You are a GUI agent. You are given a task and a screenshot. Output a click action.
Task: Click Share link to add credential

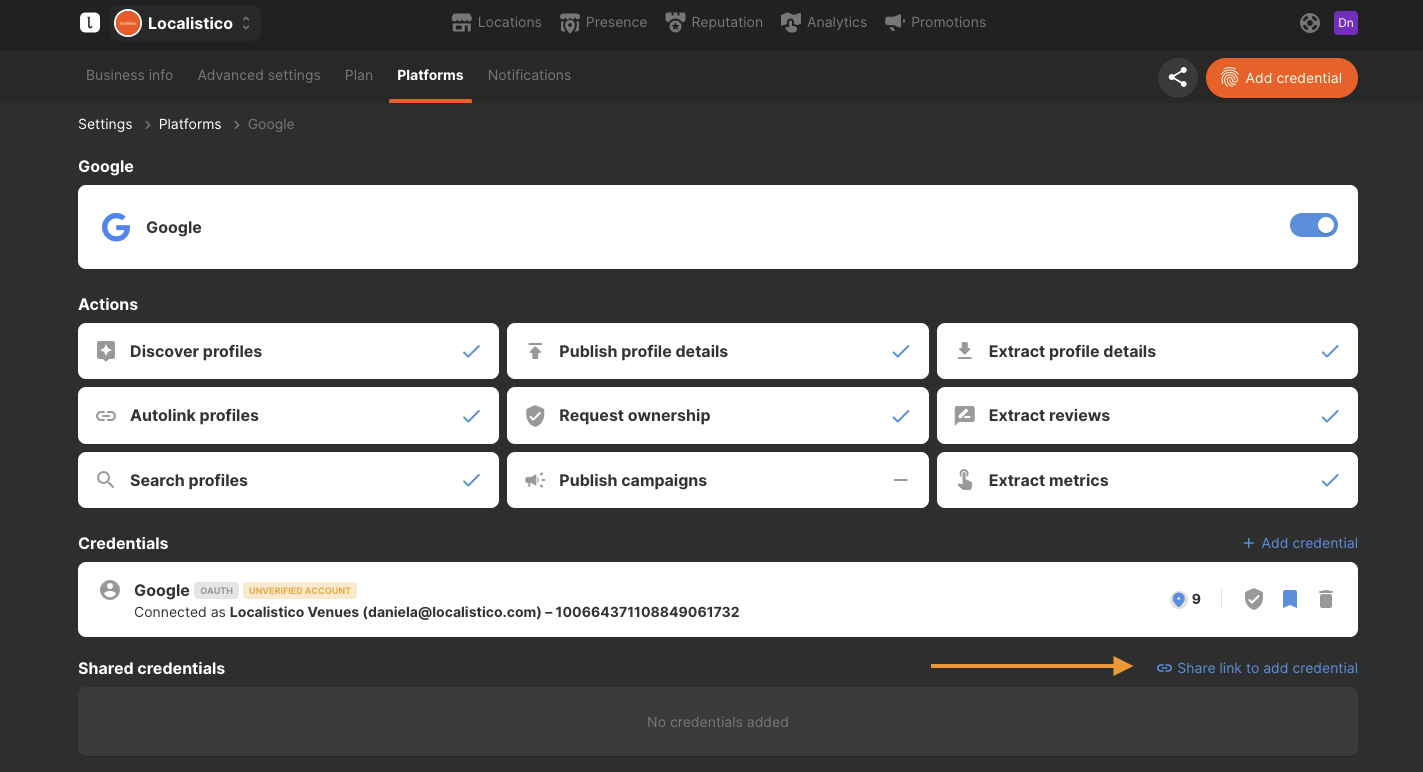pyautogui.click(x=1257, y=668)
